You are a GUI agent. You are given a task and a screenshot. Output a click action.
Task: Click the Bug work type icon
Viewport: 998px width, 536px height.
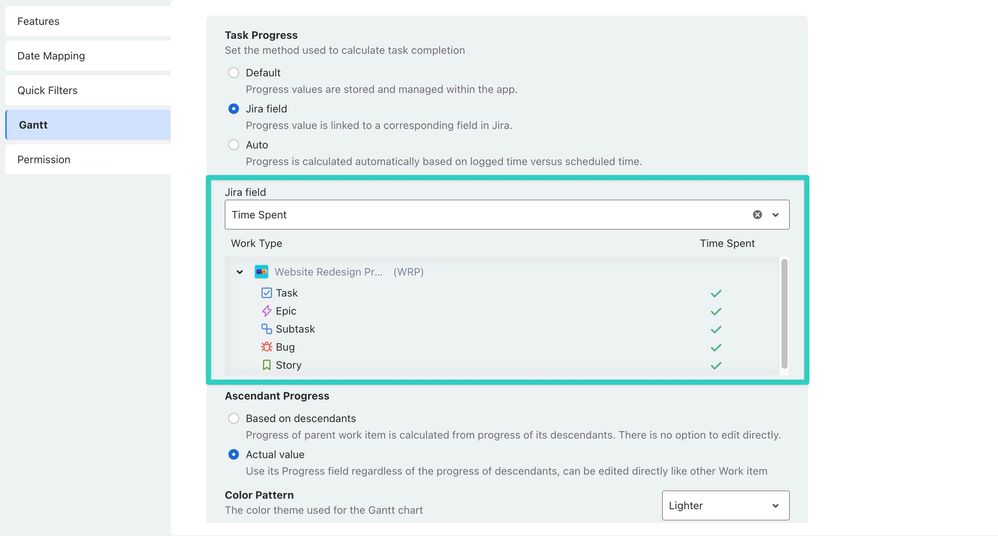[x=267, y=347]
